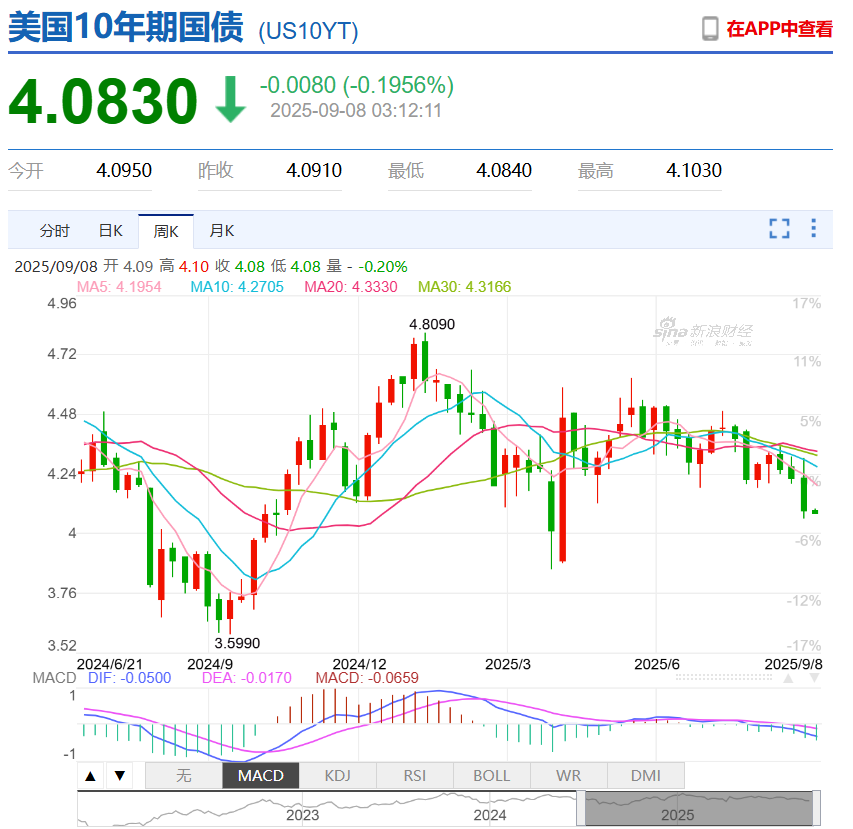853x829 pixels.
Task: Expand the chart to fullscreen
Action: pyautogui.click(x=779, y=229)
